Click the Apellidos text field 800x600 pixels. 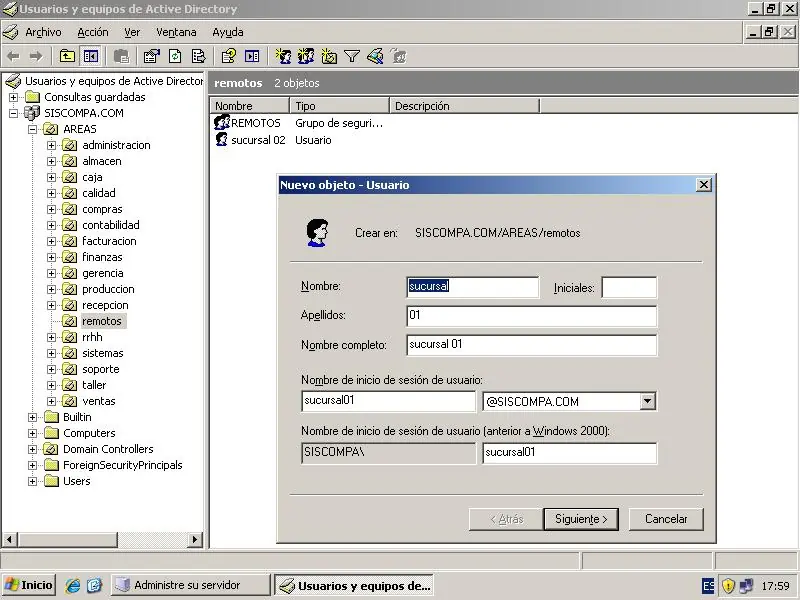pos(532,316)
